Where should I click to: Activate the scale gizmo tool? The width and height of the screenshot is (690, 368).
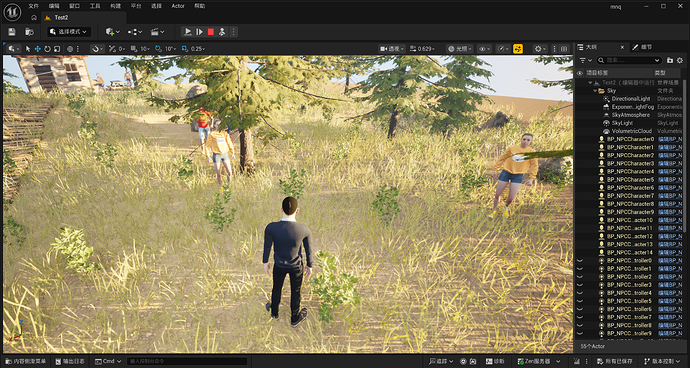click(x=57, y=49)
